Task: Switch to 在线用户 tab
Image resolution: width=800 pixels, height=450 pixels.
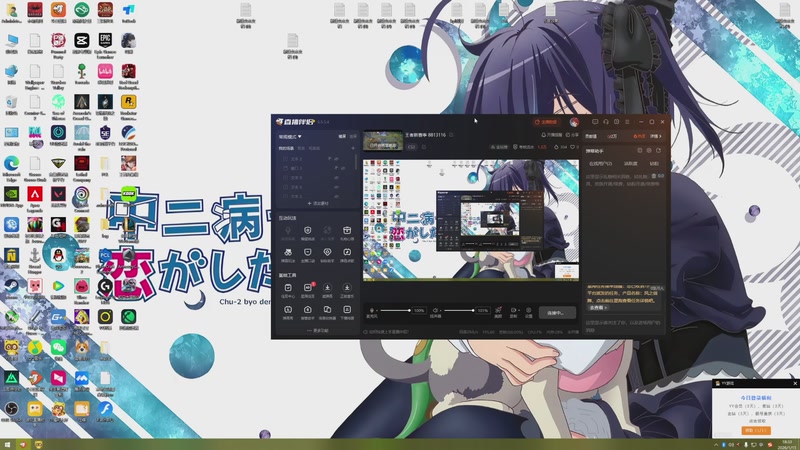Action: tap(601, 164)
